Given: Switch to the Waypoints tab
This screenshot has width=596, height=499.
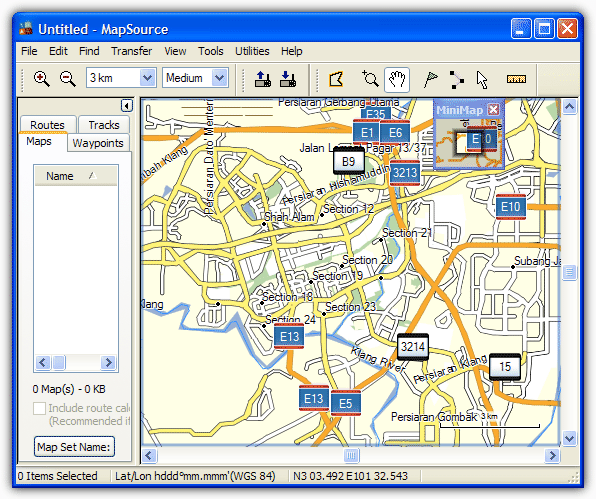Looking at the screenshot, I should click(98, 143).
